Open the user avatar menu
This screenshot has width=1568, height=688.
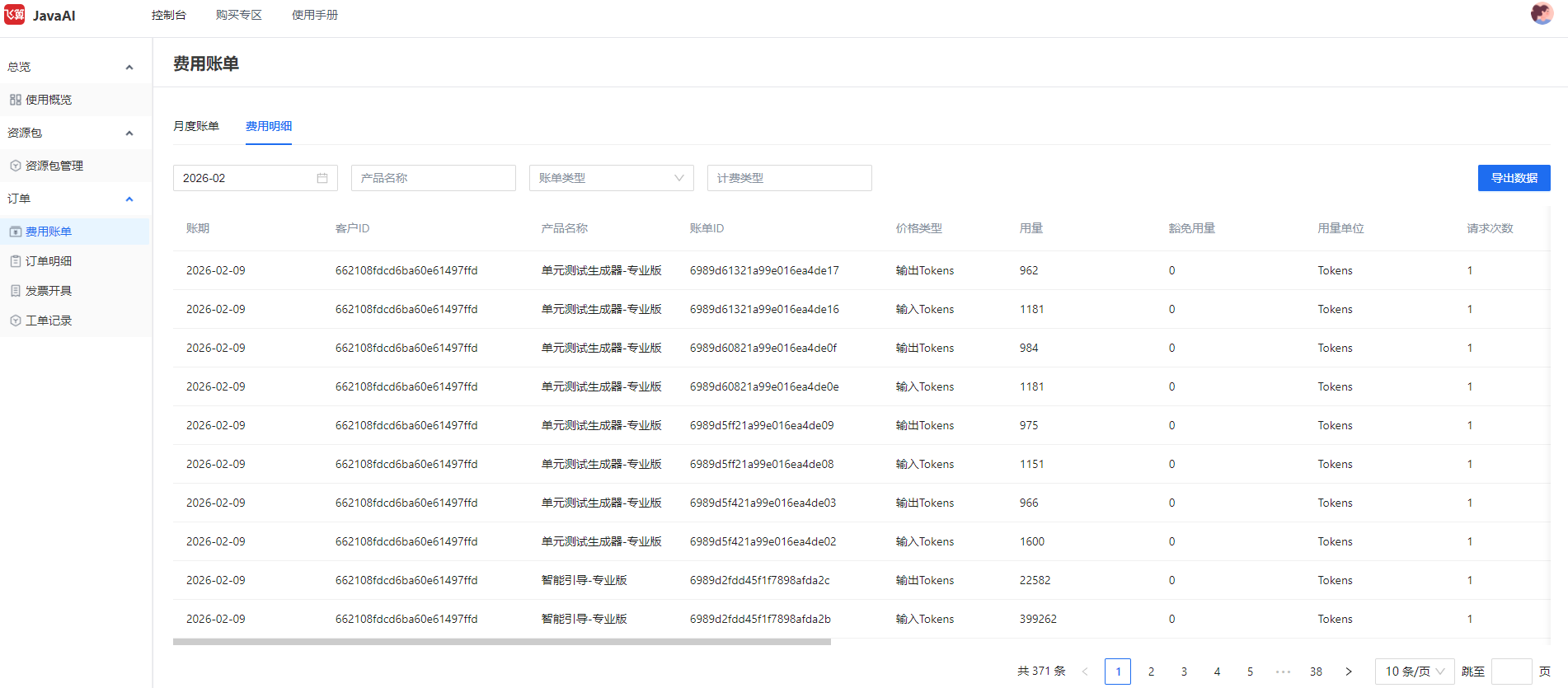click(1542, 14)
